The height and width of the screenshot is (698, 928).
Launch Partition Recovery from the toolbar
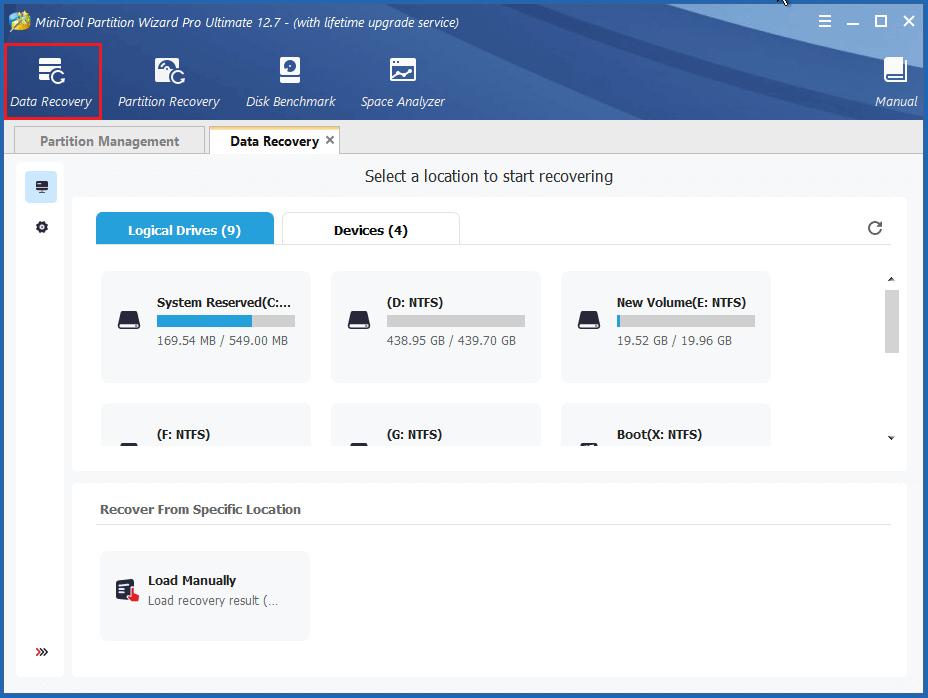pos(169,82)
